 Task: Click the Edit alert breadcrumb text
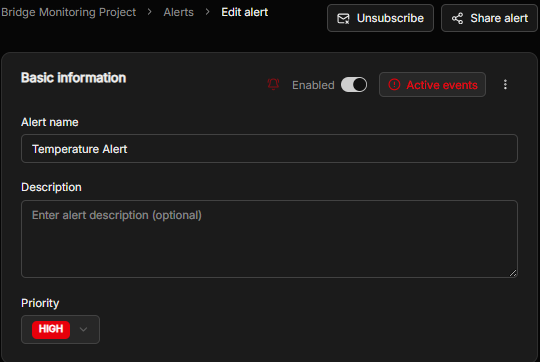pyautogui.click(x=245, y=12)
